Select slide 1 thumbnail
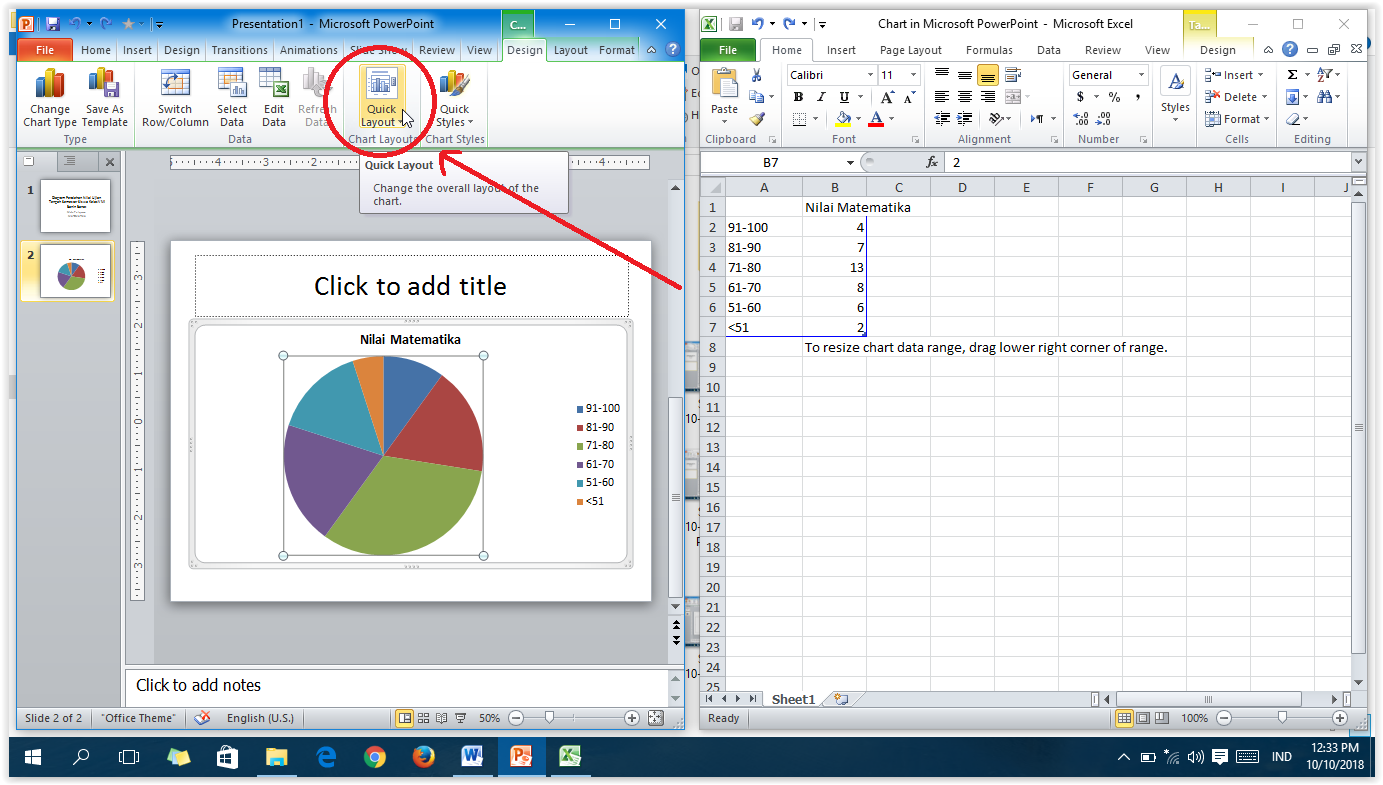Image resolution: width=1383 pixels, height=785 pixels. point(76,206)
